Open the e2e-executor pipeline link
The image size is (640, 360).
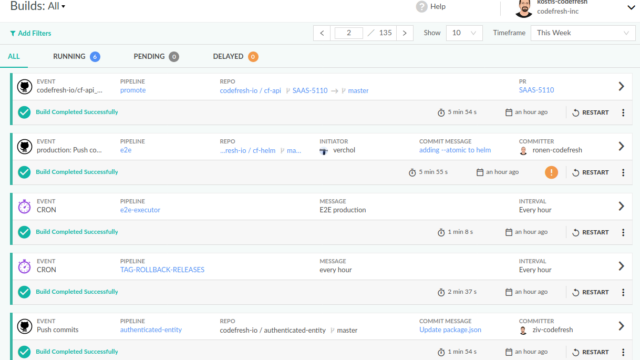coord(140,210)
